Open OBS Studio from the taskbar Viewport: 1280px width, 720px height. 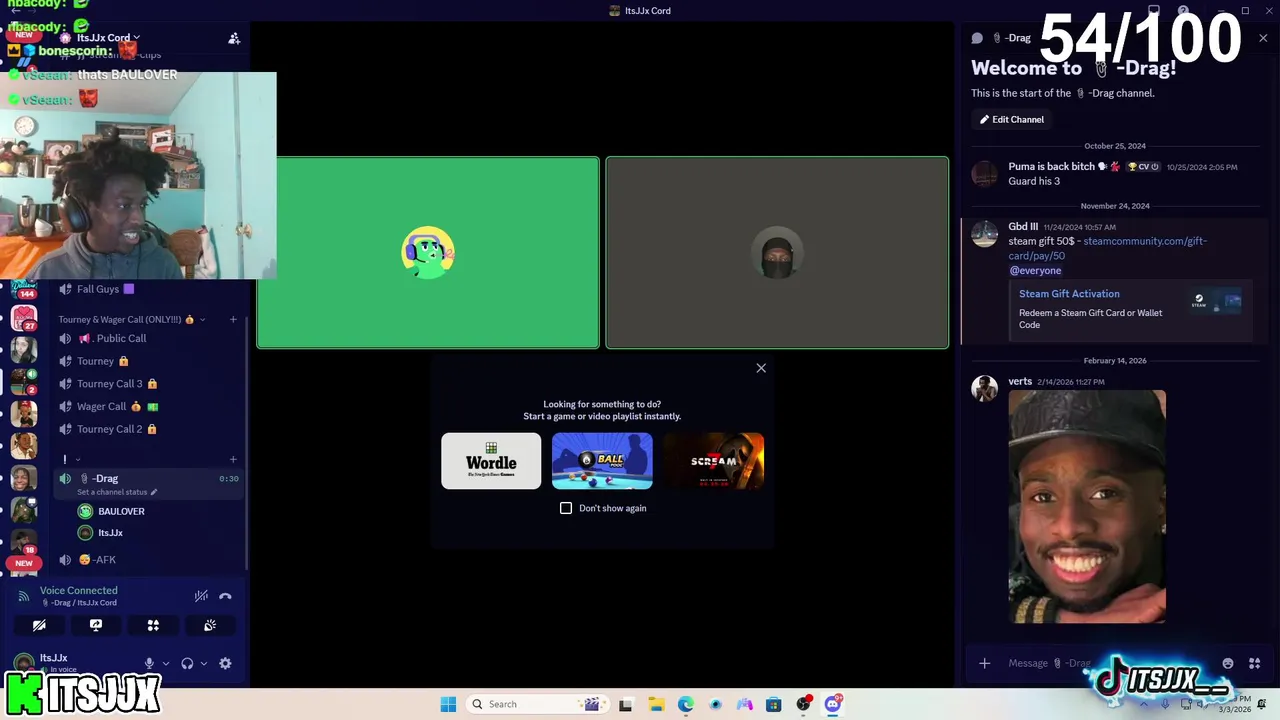coord(803,704)
